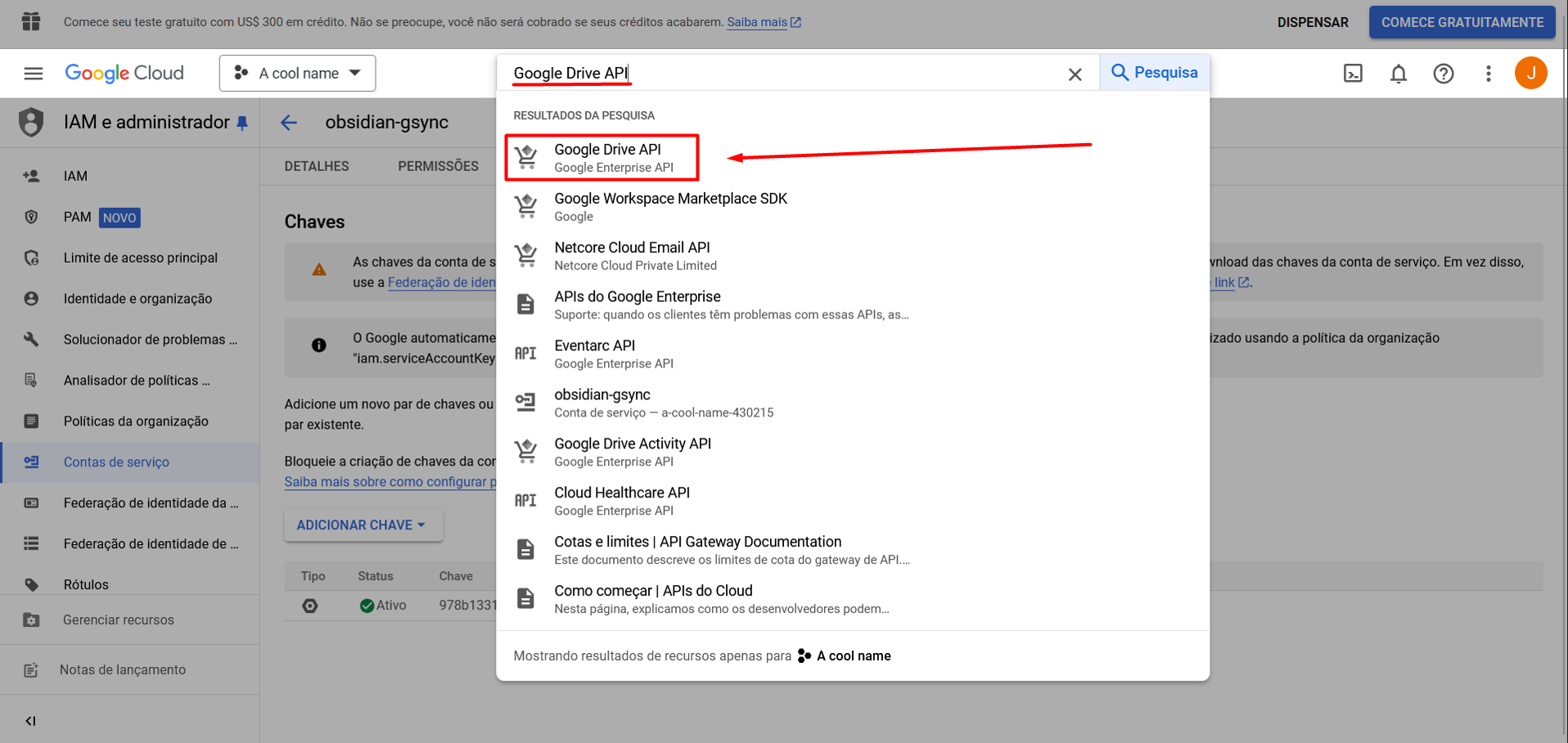Open 'Notas de lançamento' in the sidebar

click(130, 670)
